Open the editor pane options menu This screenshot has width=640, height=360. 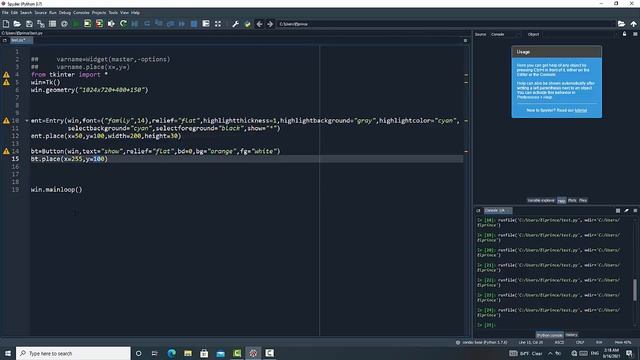click(465, 40)
